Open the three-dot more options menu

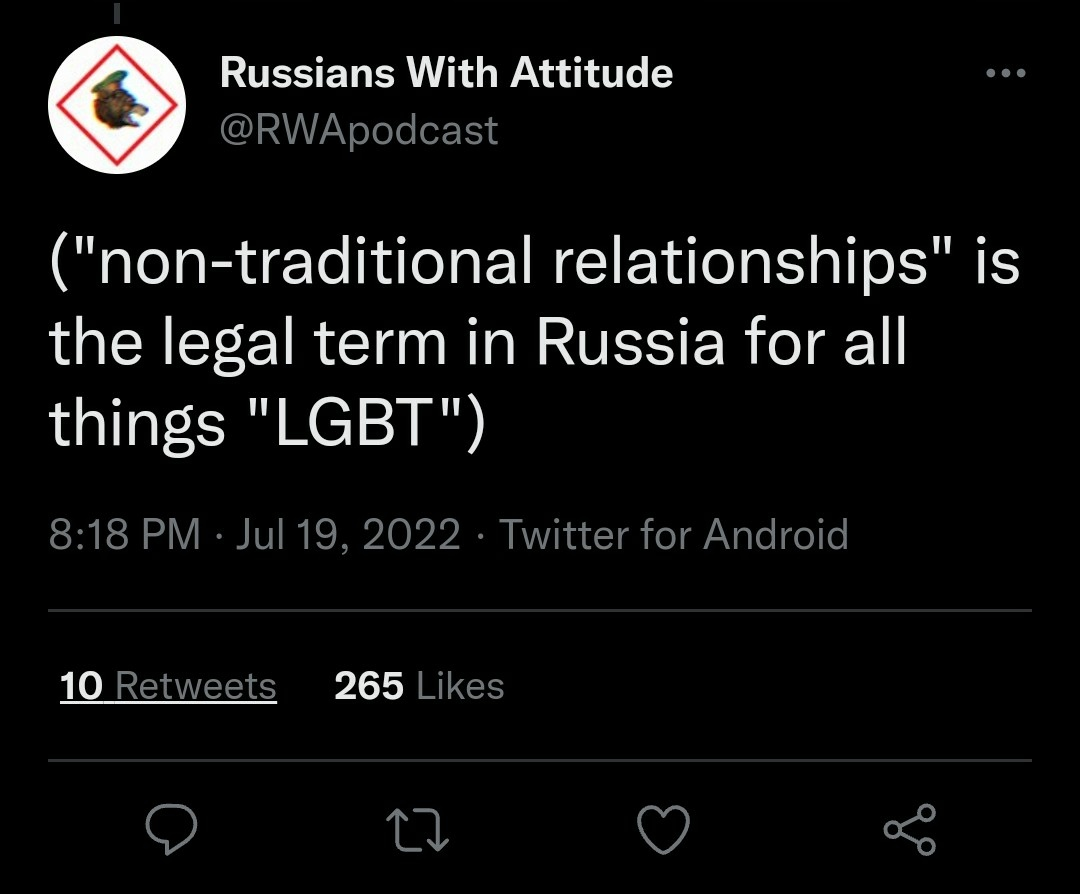[1005, 74]
